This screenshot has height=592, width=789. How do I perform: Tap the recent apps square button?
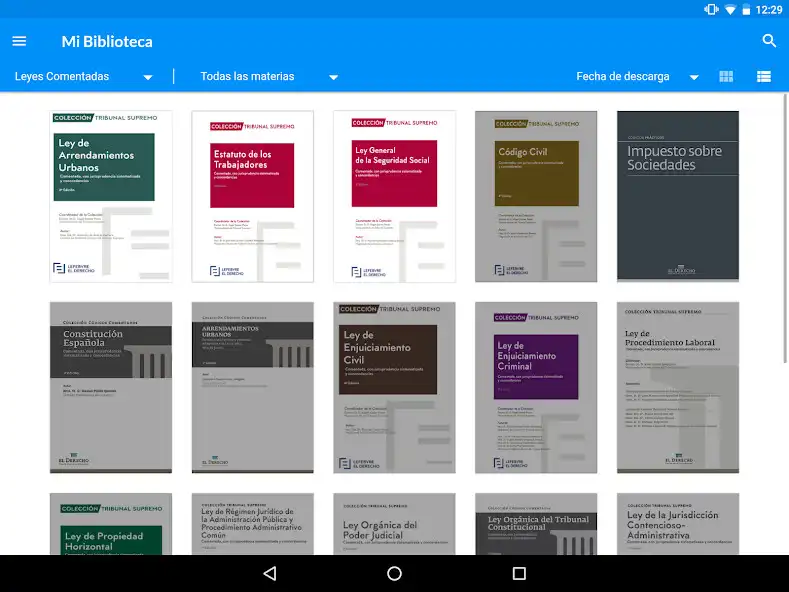[518, 573]
